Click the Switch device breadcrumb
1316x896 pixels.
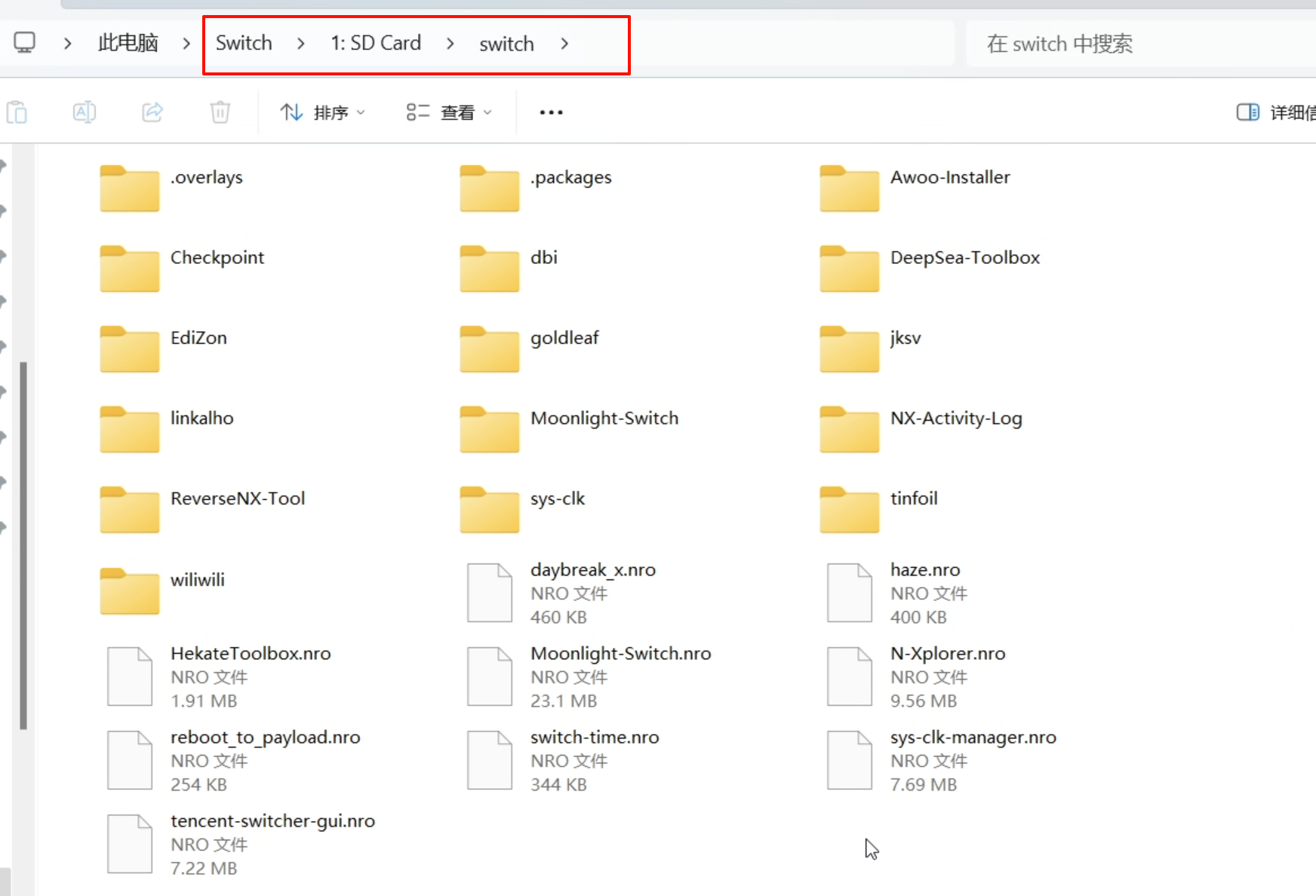[x=244, y=43]
